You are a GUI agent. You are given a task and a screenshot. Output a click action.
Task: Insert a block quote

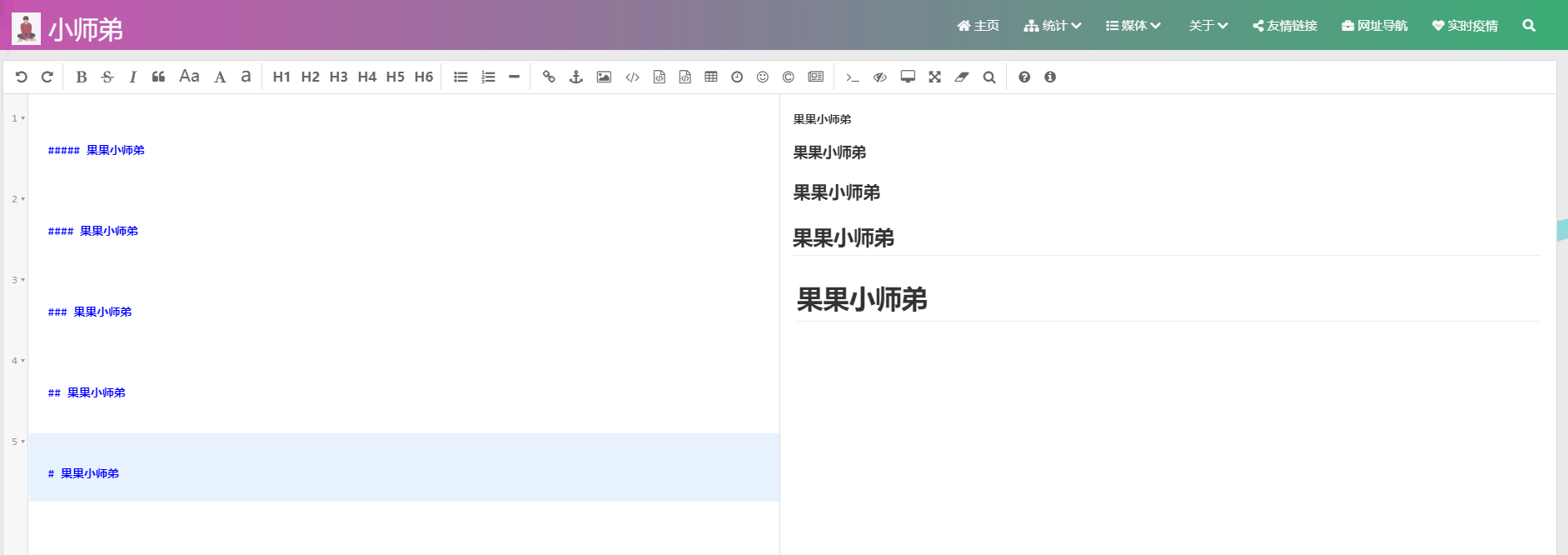(158, 77)
